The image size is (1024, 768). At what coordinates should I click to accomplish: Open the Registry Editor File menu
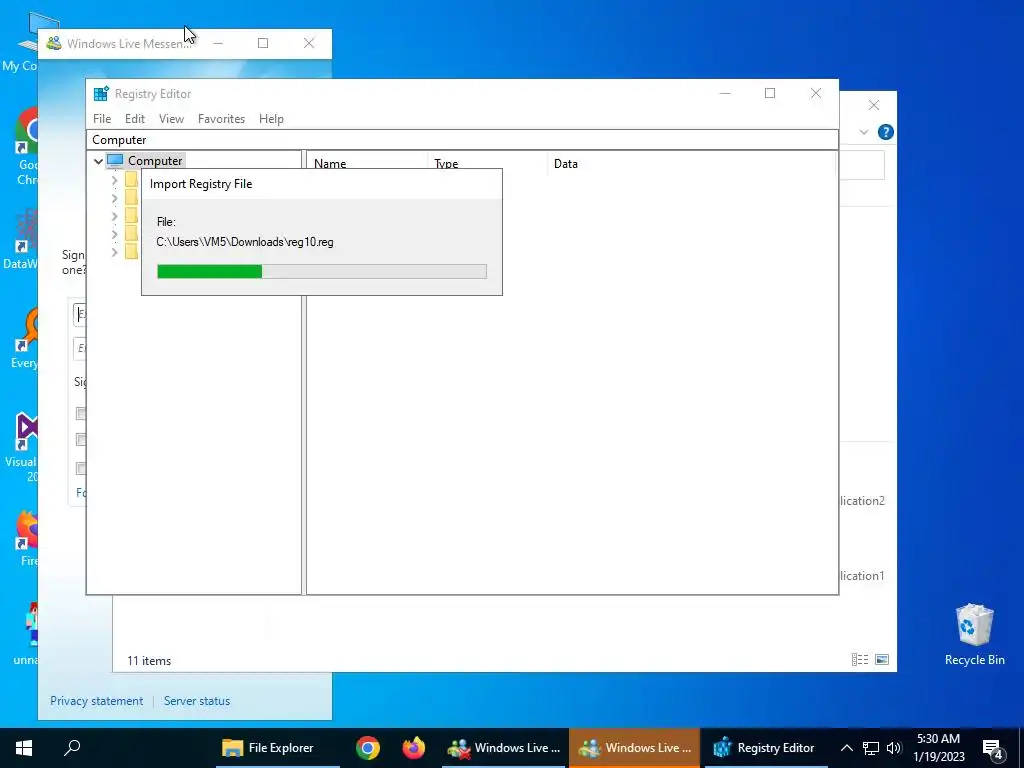click(102, 119)
